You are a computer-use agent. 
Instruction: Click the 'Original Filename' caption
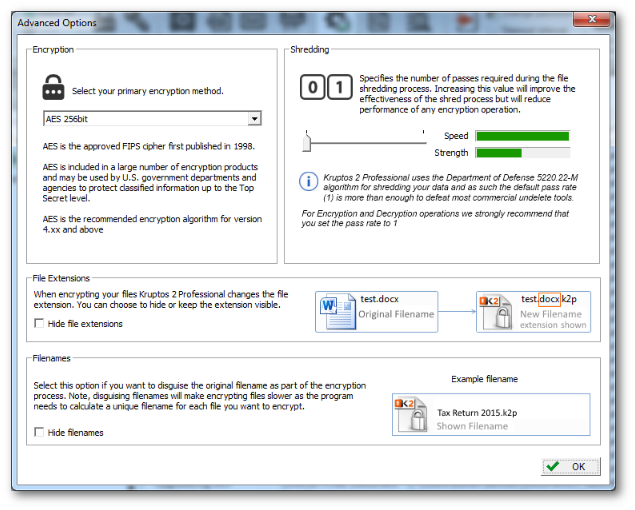[396, 314]
